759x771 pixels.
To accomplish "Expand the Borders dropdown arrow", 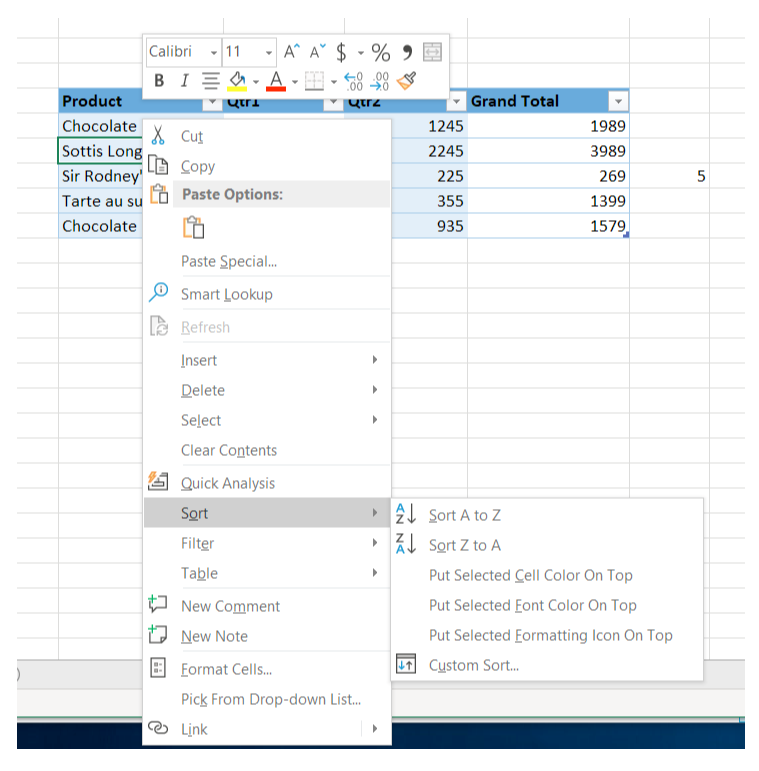I will coord(333,81).
